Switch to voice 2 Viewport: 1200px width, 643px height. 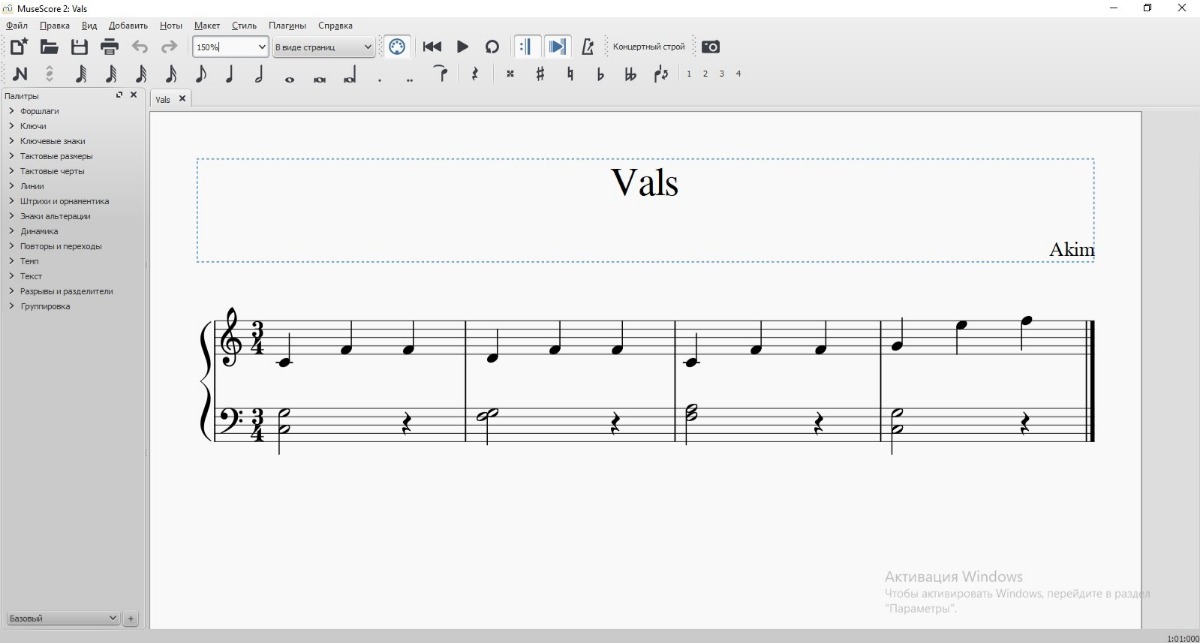tap(705, 74)
